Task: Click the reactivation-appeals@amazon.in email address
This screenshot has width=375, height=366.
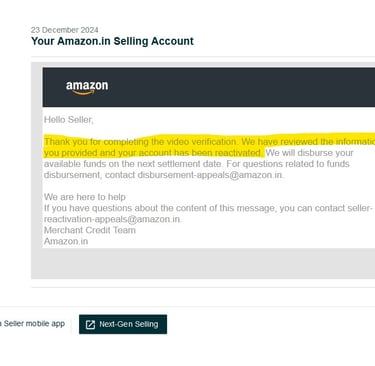Action: click(x=112, y=219)
